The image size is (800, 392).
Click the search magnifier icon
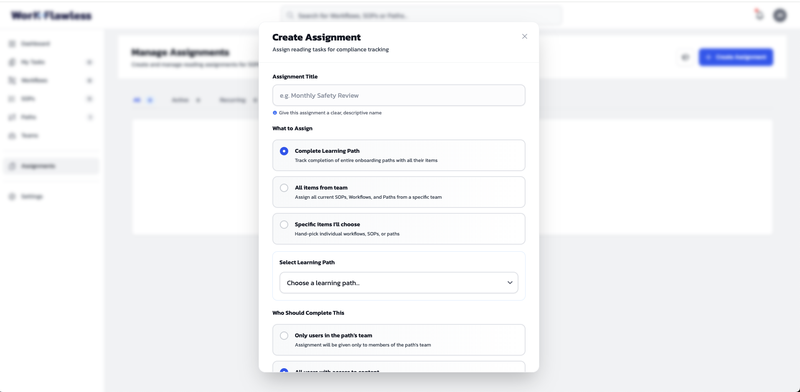290,16
